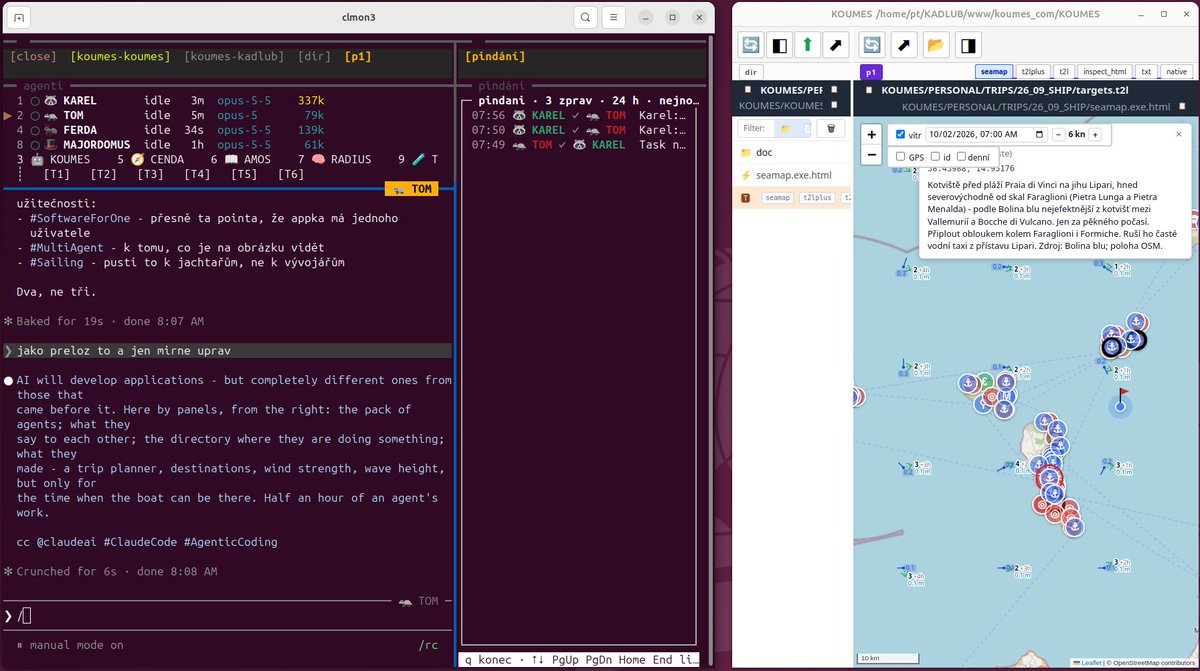Zoom out the sea map with the minus button
Screen dimensions: 1200x671
[x=872, y=155]
